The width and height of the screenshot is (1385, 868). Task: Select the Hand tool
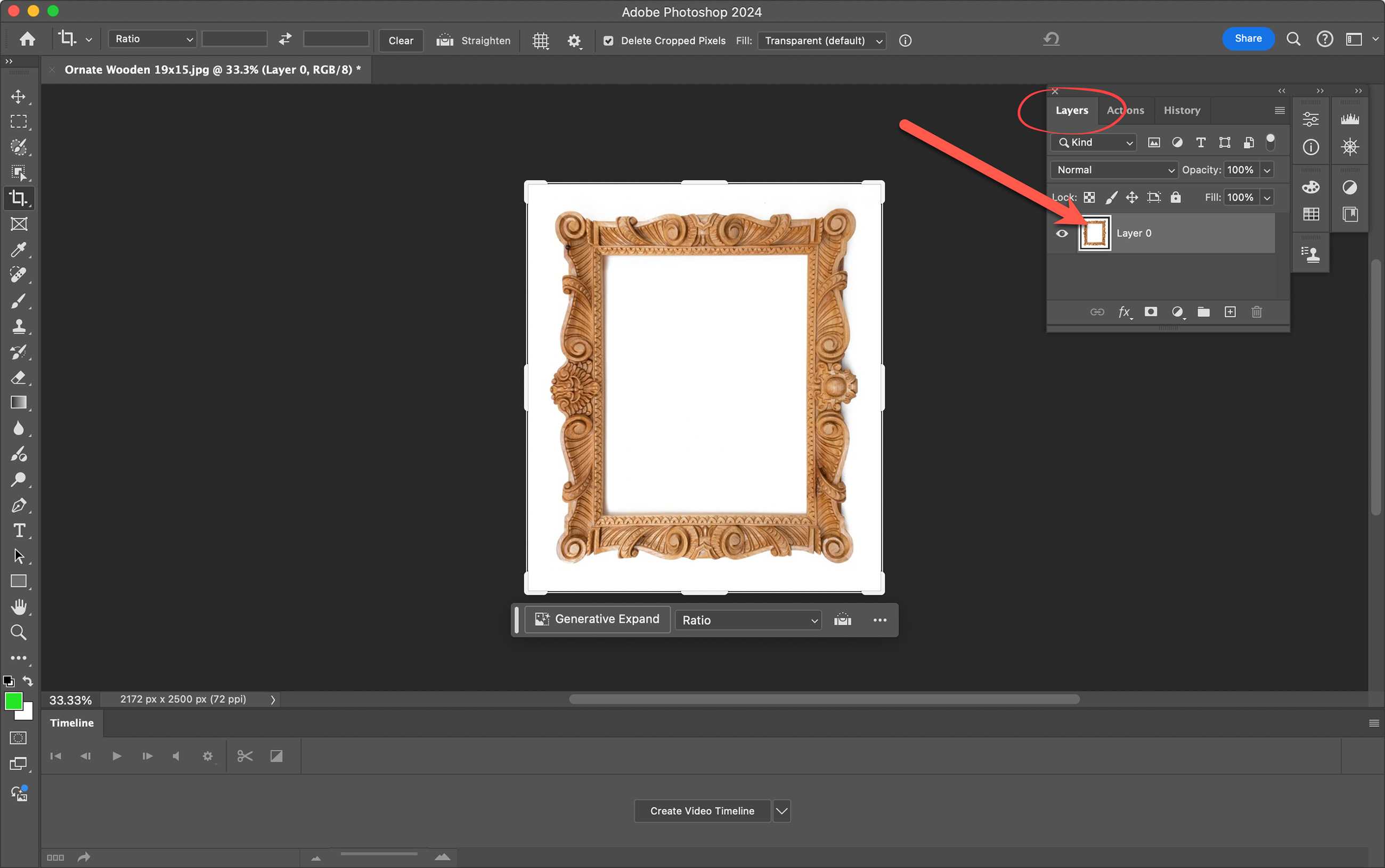(x=18, y=607)
